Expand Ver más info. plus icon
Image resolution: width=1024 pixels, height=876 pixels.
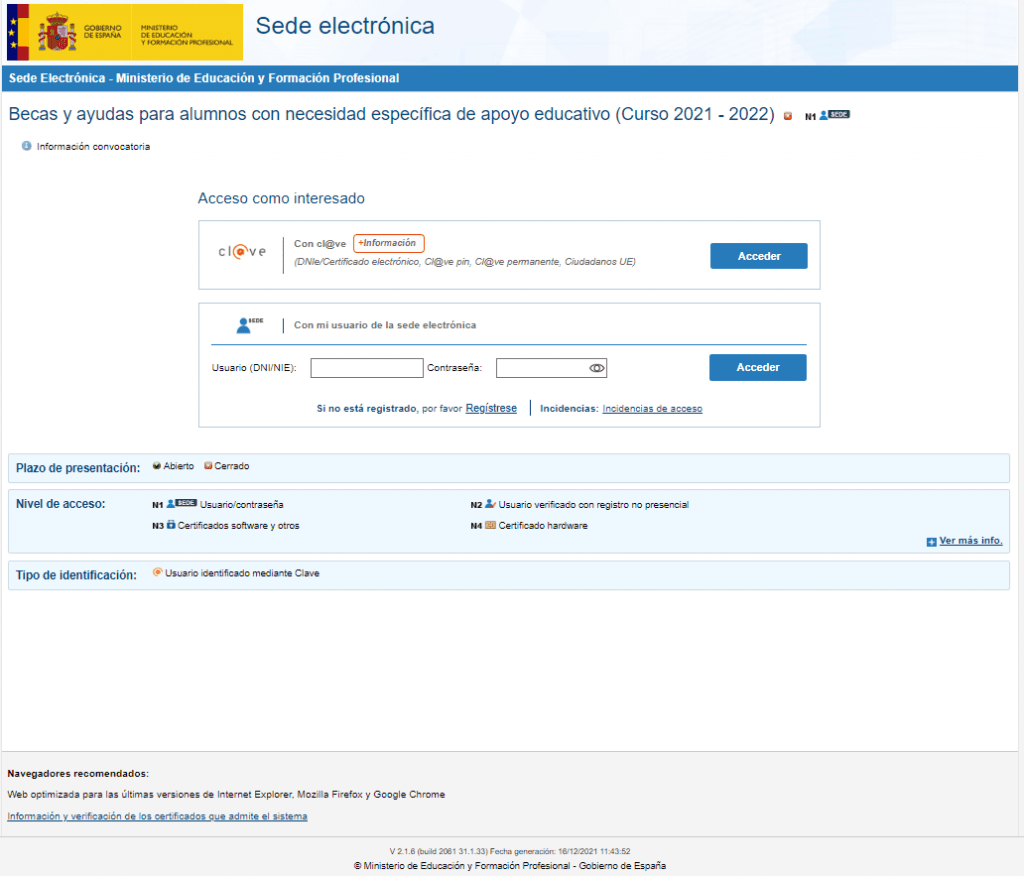coord(931,542)
